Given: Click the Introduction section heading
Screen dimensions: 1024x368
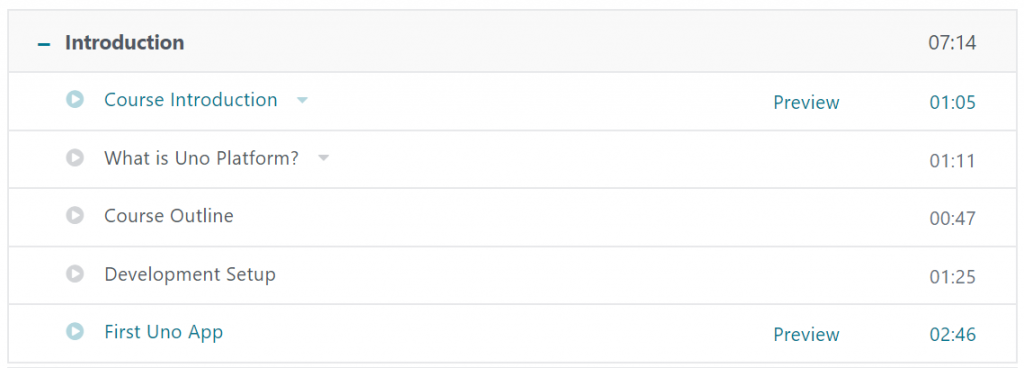Looking at the screenshot, I should pyautogui.click(x=125, y=43).
